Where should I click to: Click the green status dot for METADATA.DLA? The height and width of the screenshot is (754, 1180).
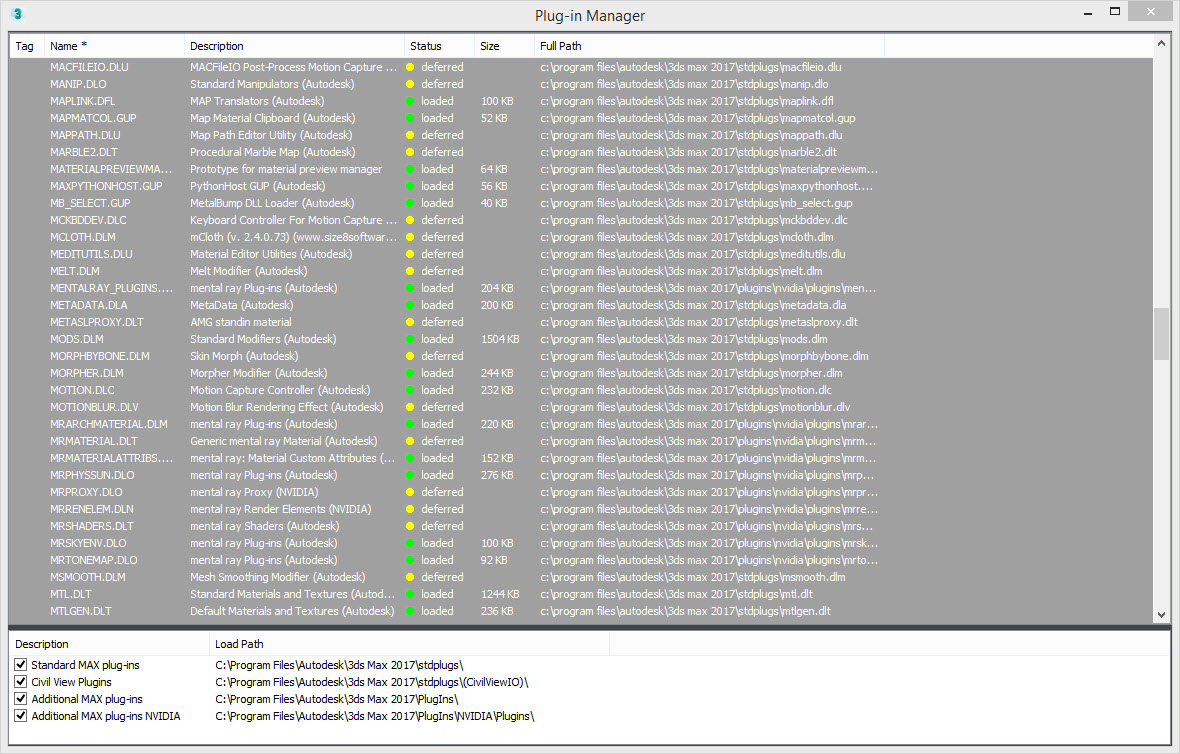coord(410,305)
